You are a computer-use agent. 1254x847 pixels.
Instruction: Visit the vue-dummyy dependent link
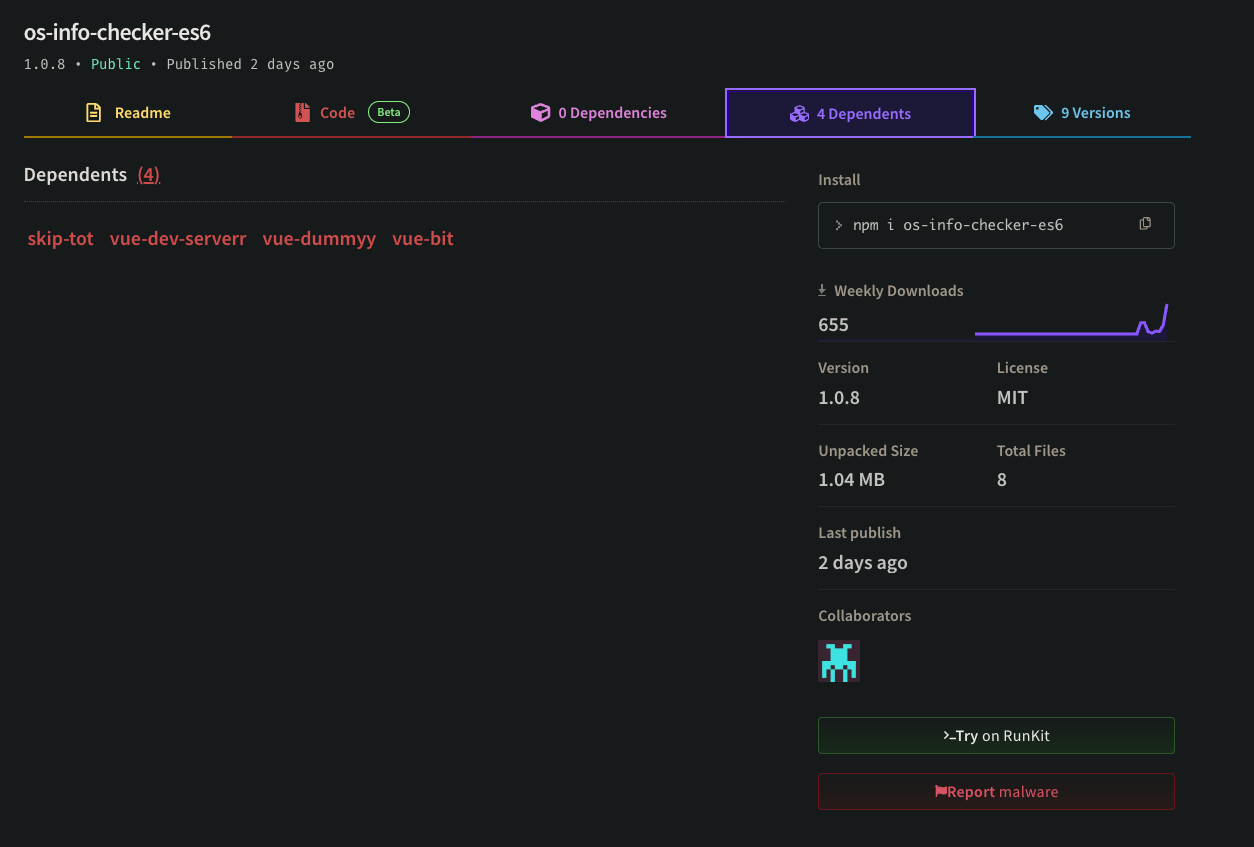coord(319,239)
